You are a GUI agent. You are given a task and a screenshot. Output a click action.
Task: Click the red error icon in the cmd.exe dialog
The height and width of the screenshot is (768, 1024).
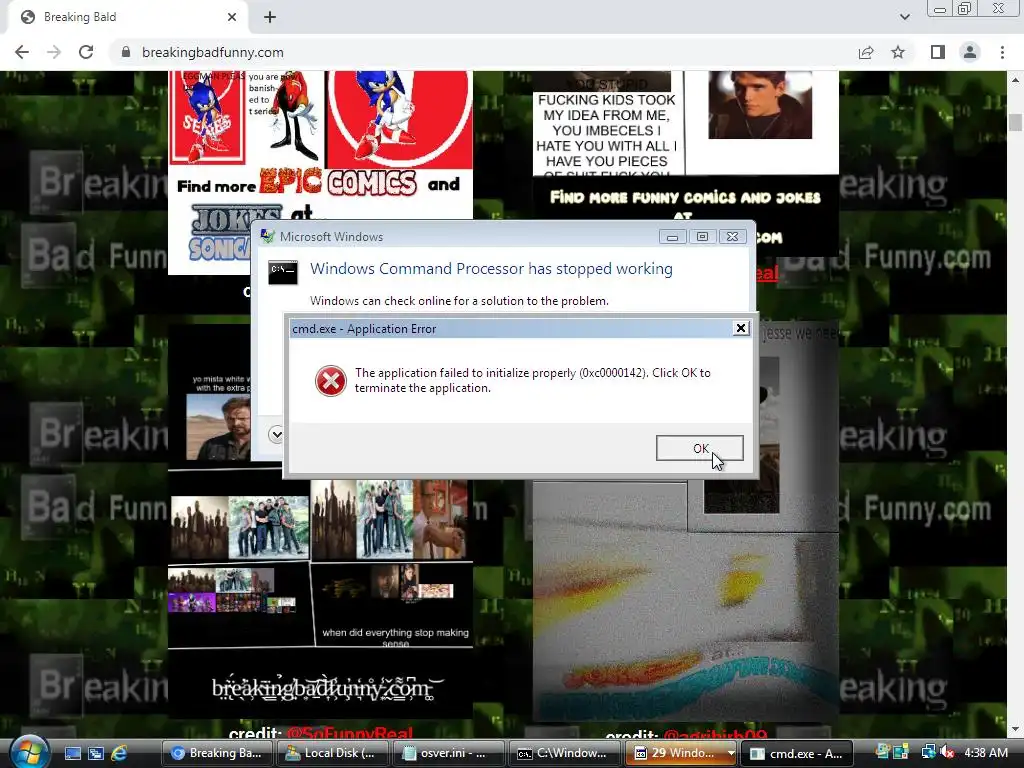point(330,381)
